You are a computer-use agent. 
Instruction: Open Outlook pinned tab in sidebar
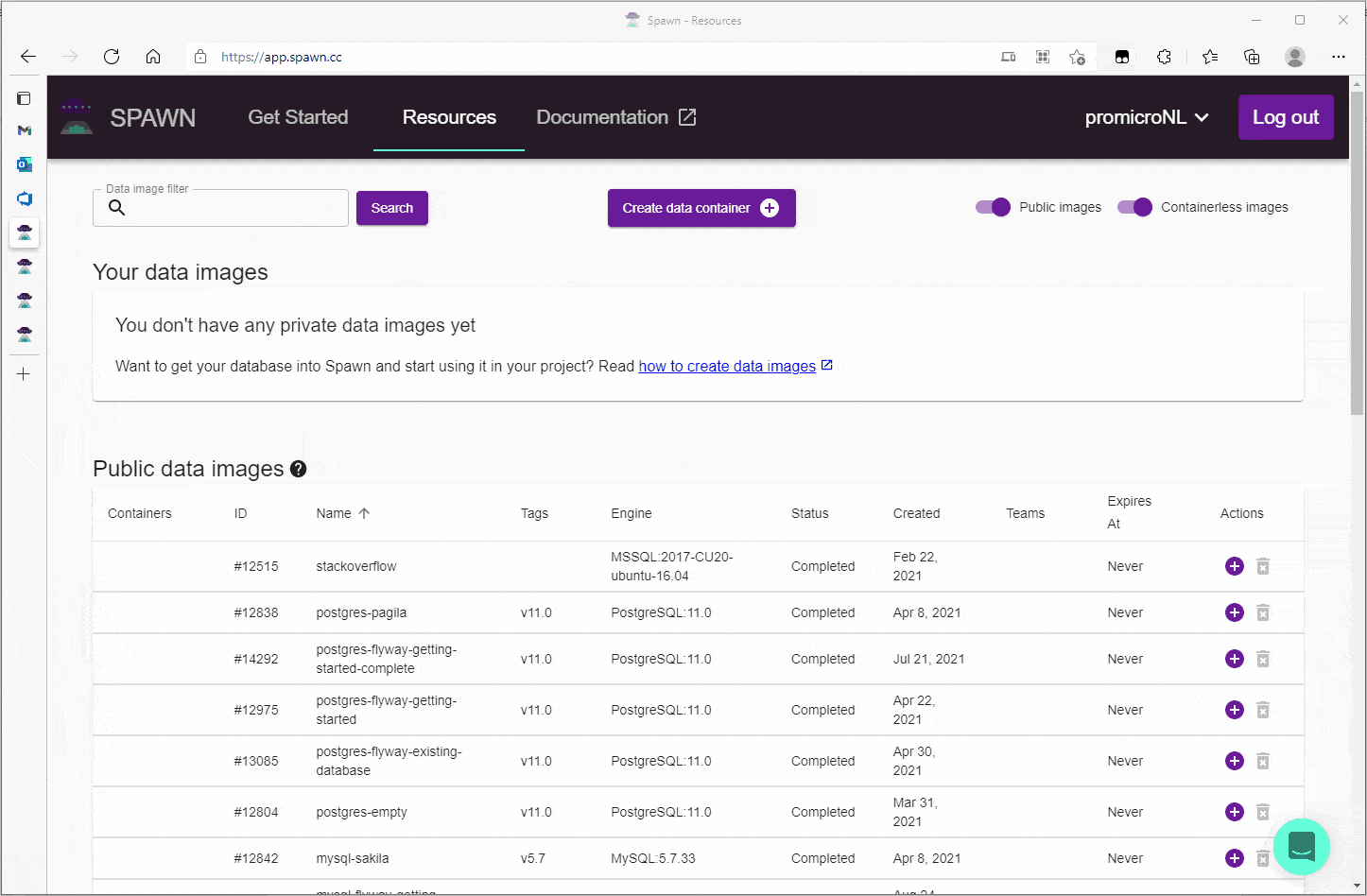point(25,164)
